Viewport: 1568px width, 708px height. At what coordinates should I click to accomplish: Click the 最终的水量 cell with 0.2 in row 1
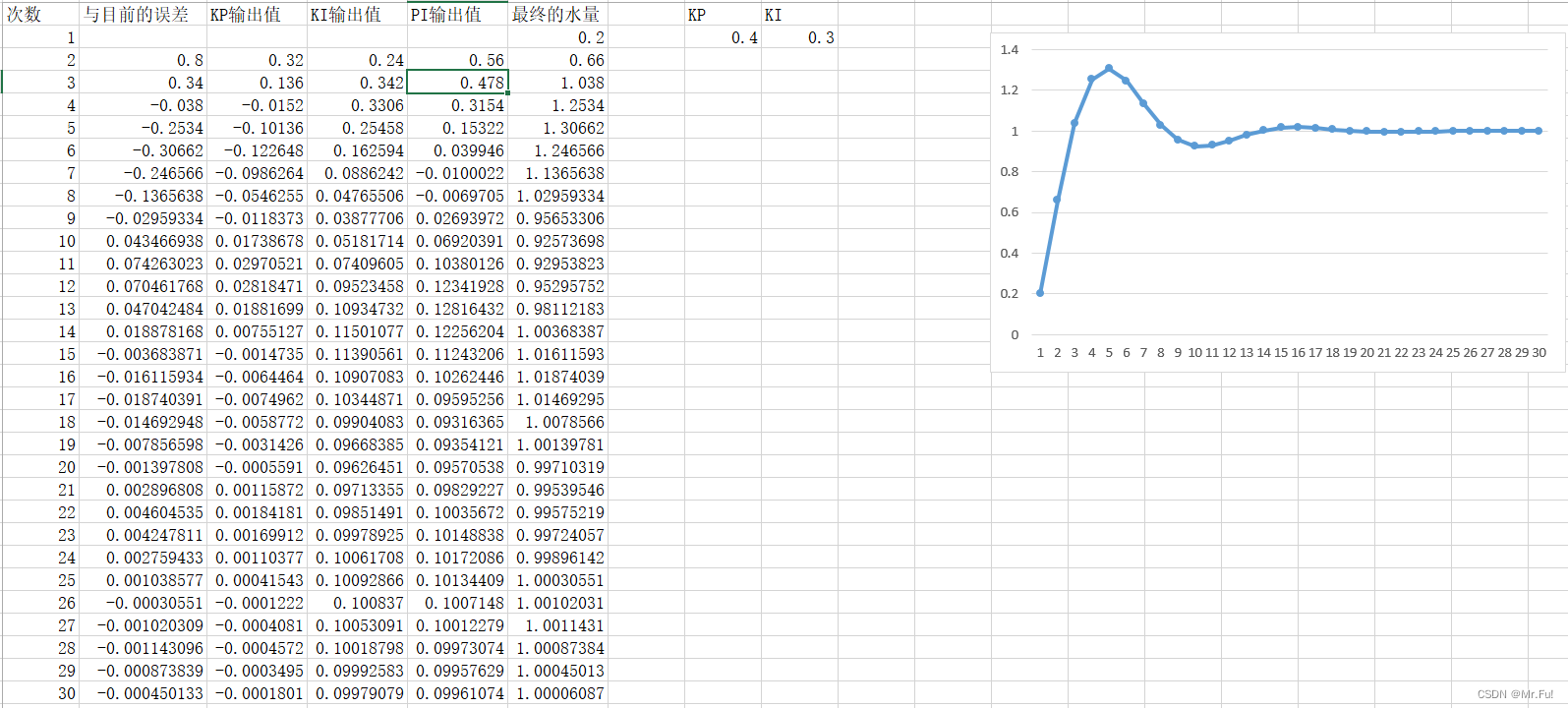pos(558,37)
